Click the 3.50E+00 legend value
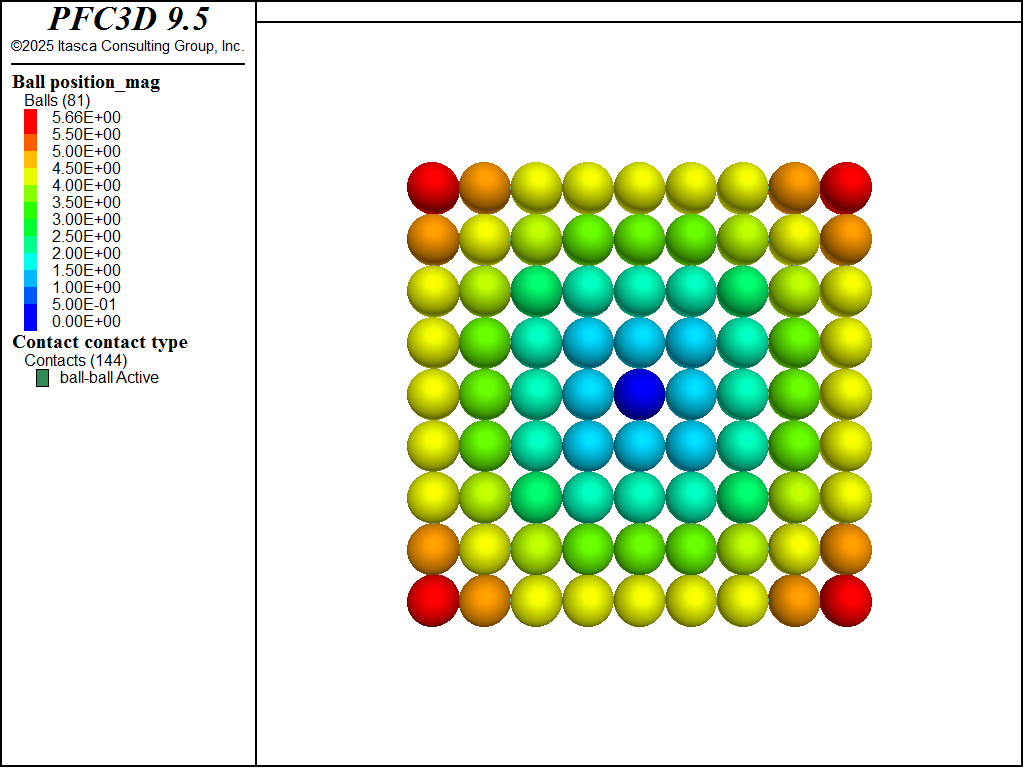Screen dimensions: 1024x768 pos(86,202)
